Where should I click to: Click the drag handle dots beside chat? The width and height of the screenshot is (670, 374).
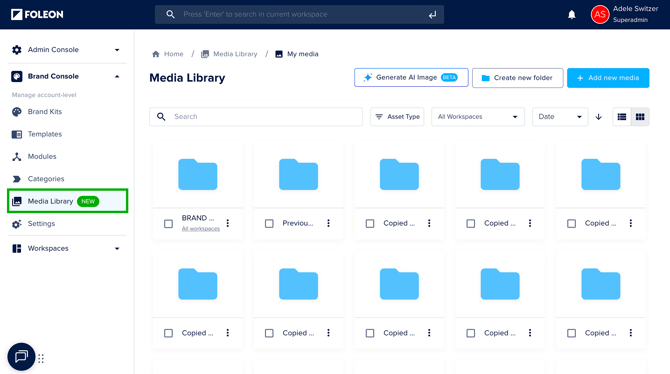tap(41, 358)
